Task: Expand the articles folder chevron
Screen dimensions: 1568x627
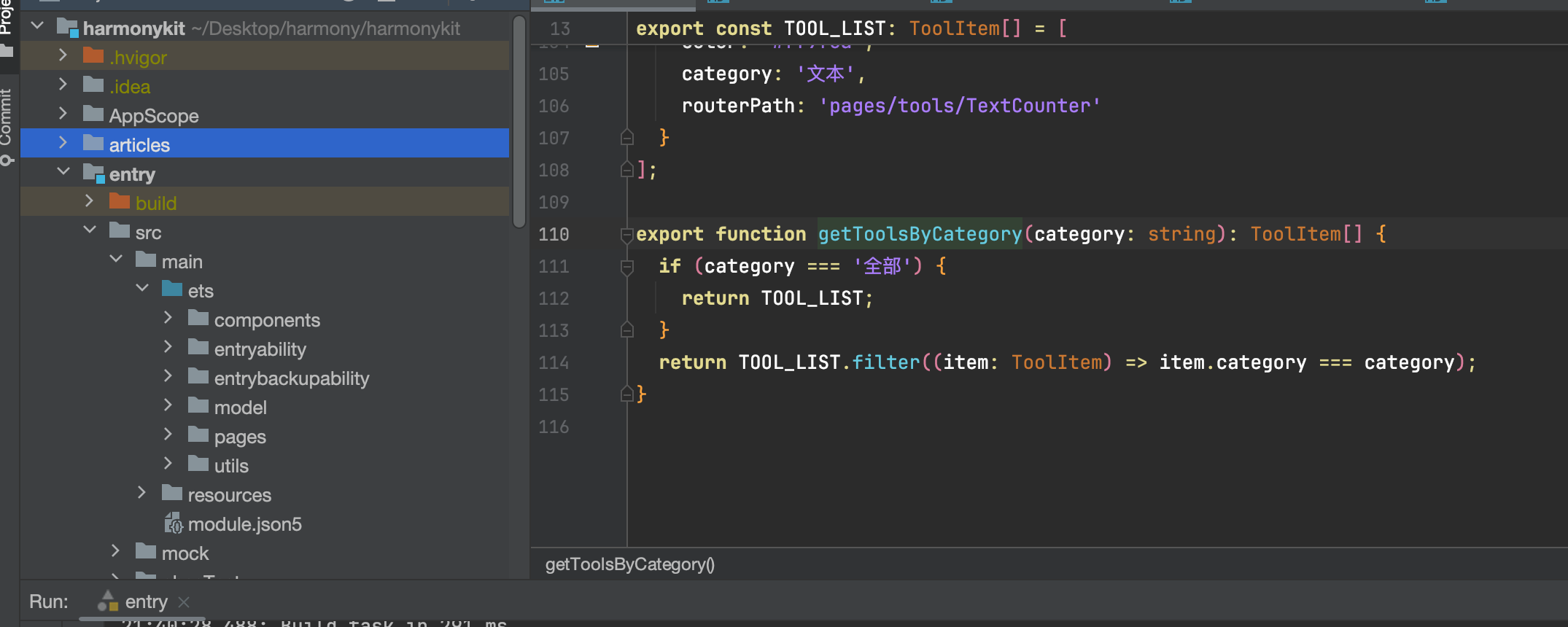Action: click(63, 143)
